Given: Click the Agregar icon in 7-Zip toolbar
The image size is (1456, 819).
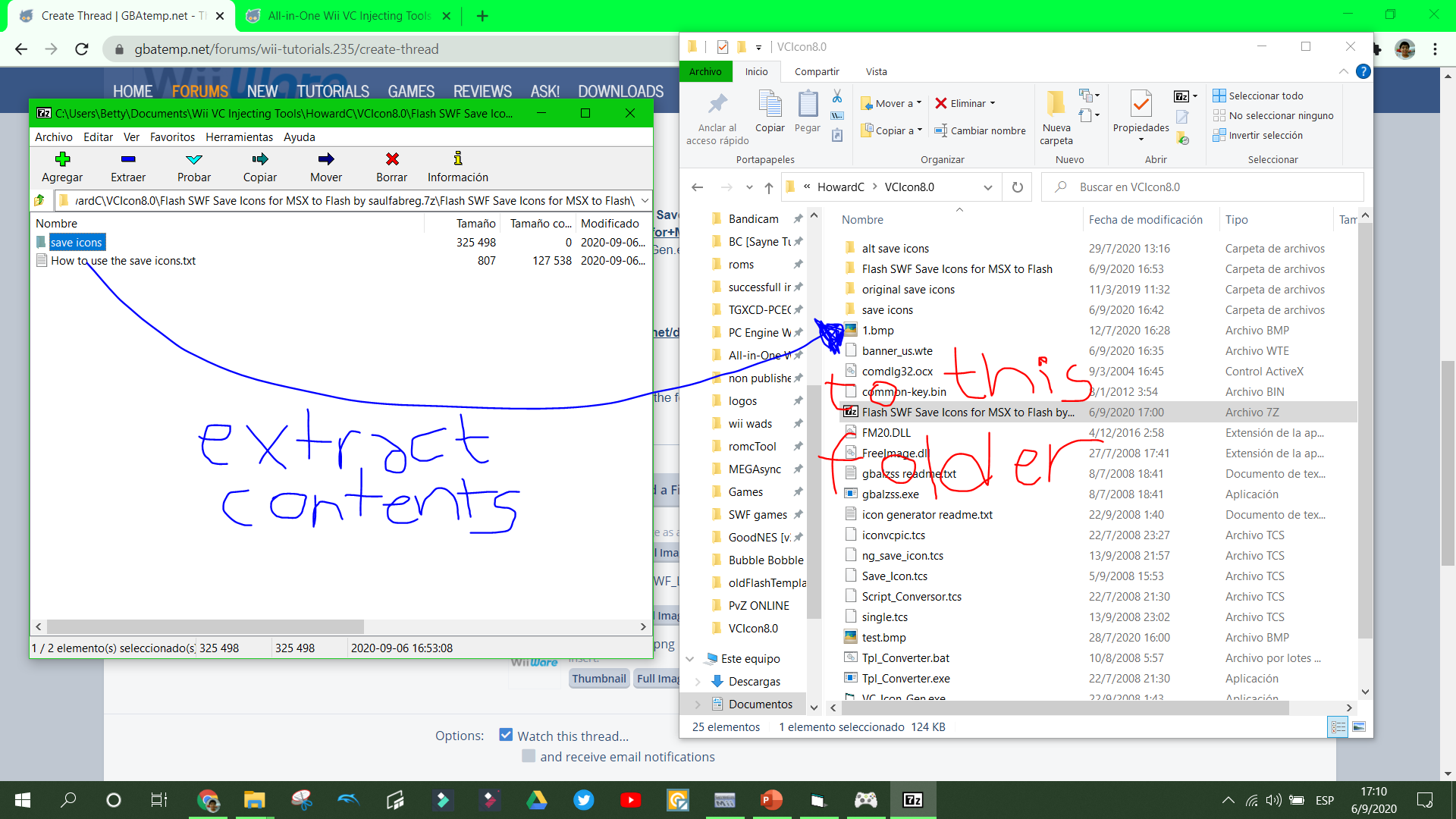Looking at the screenshot, I should 62,159.
